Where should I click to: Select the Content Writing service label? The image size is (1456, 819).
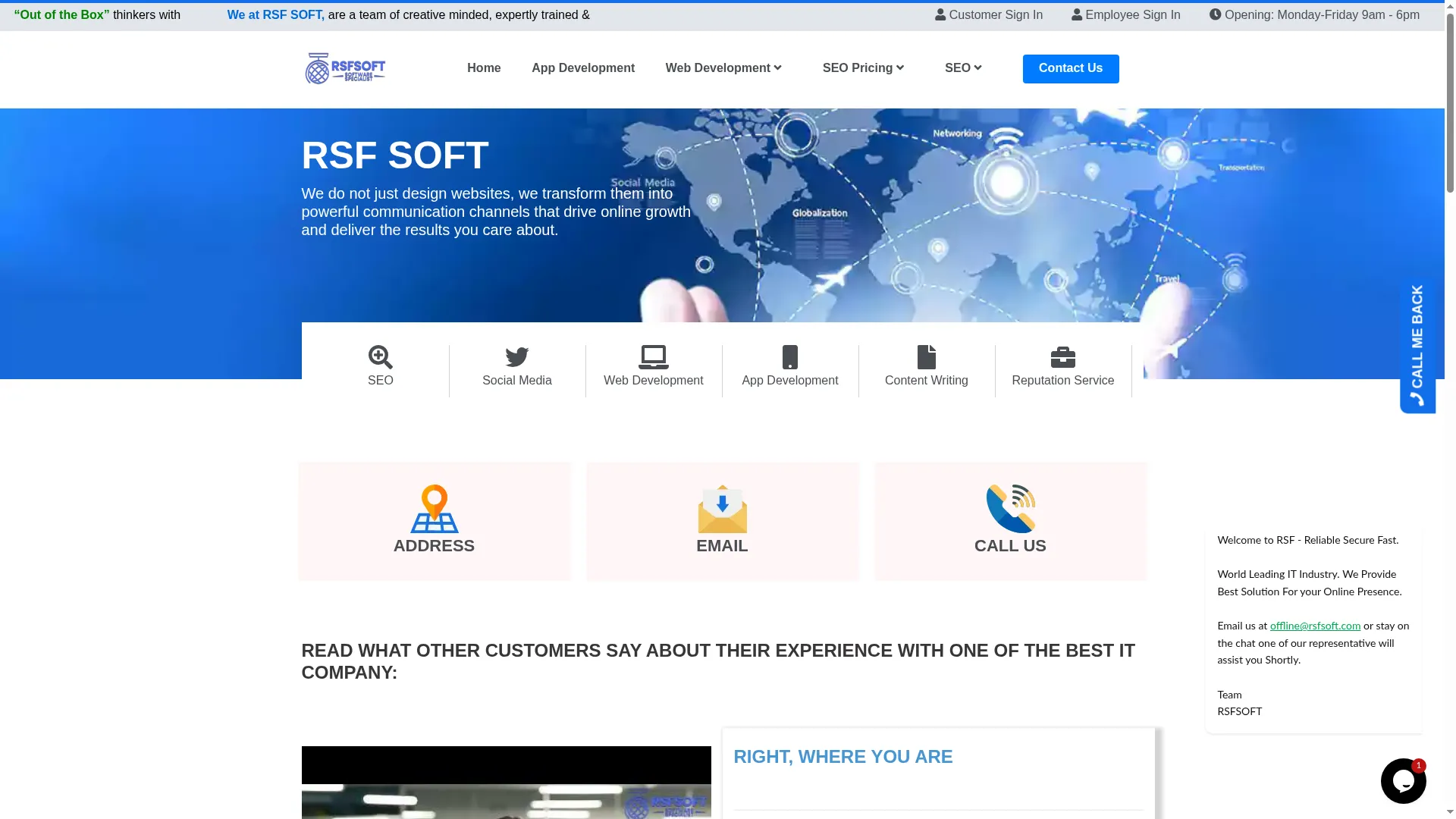point(927,381)
